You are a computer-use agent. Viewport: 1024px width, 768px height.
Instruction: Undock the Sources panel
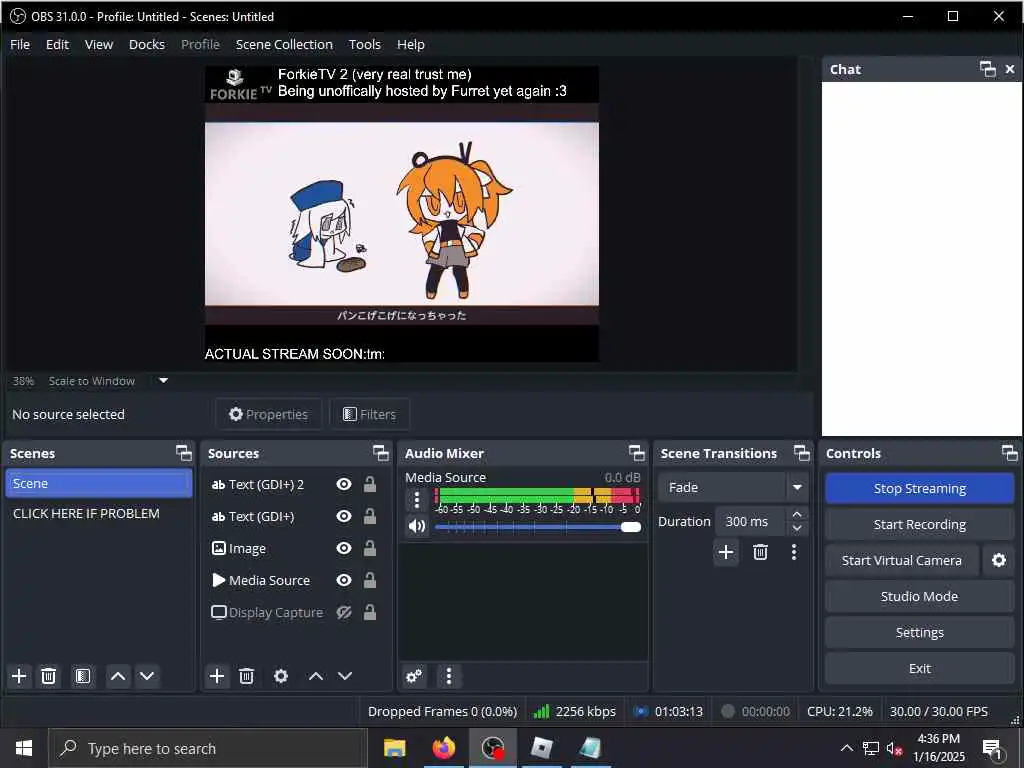(x=381, y=453)
